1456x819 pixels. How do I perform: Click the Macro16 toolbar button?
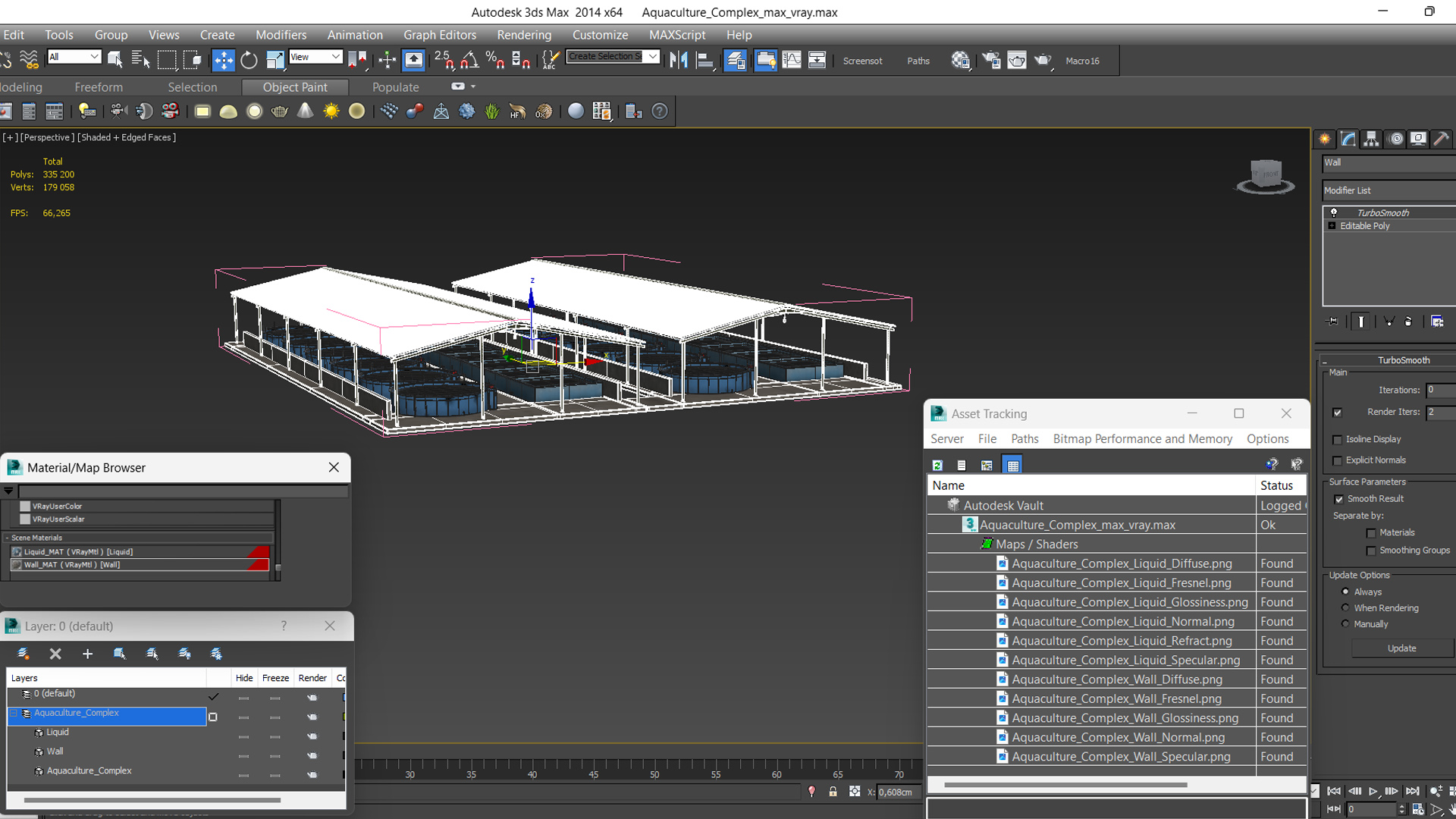coord(1082,61)
